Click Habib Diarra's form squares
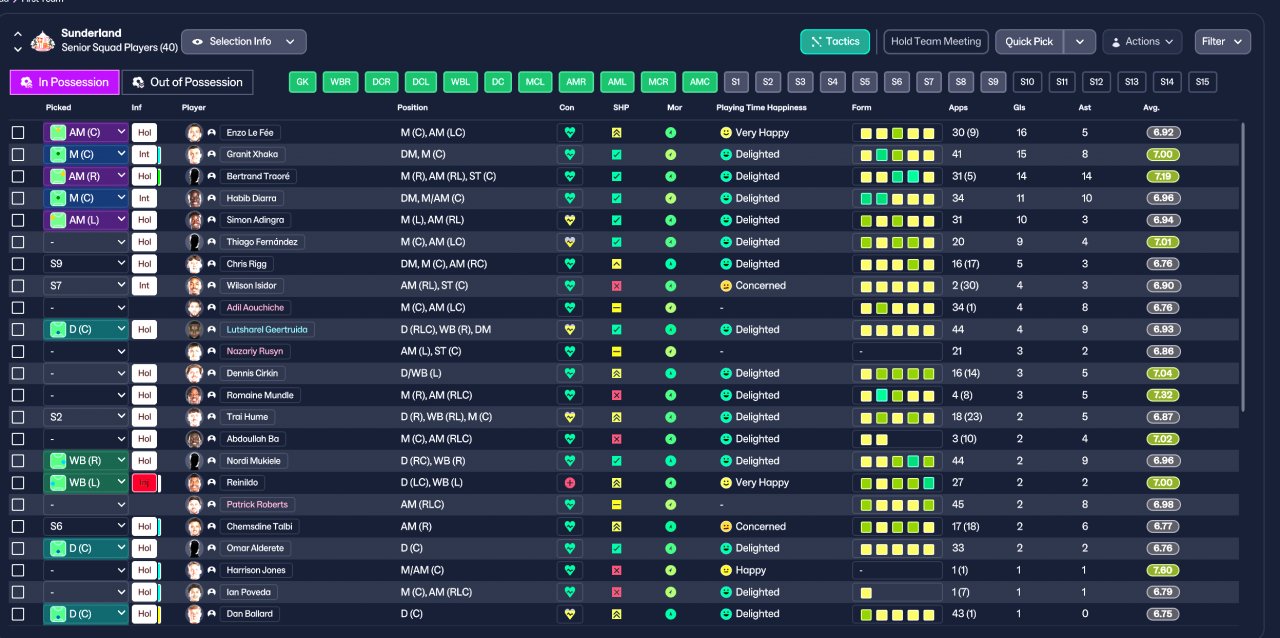This screenshot has width=1280, height=638. point(897,198)
